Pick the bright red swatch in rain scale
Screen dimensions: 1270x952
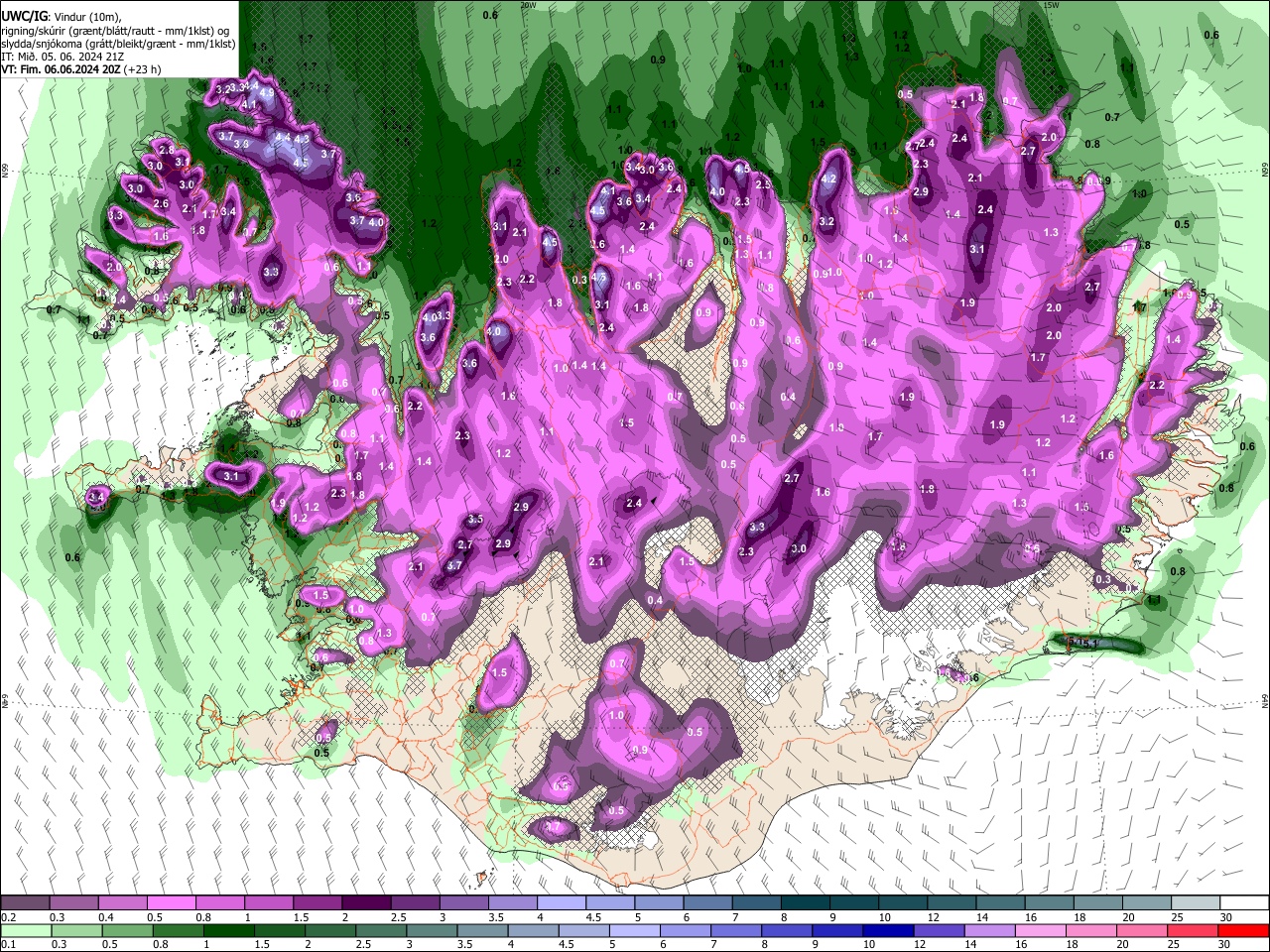(1243, 930)
